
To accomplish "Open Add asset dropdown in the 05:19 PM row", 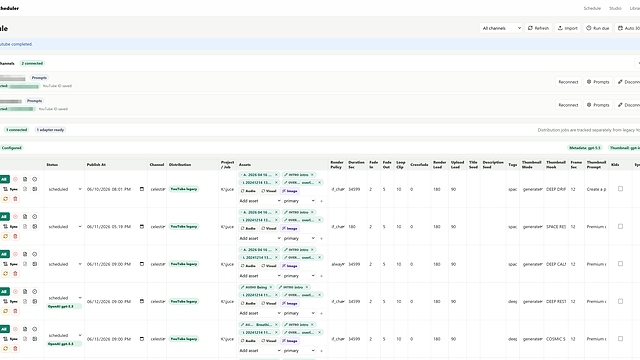I will point(260,238).
